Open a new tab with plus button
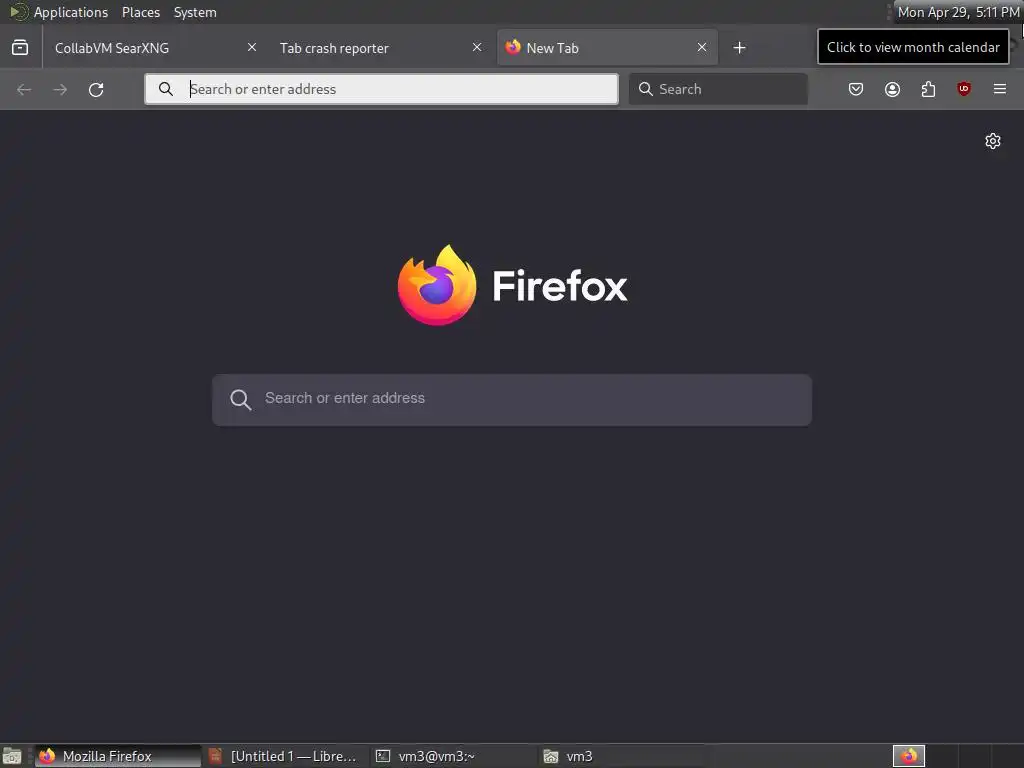Screen dimensions: 1024x768 [x=739, y=48]
